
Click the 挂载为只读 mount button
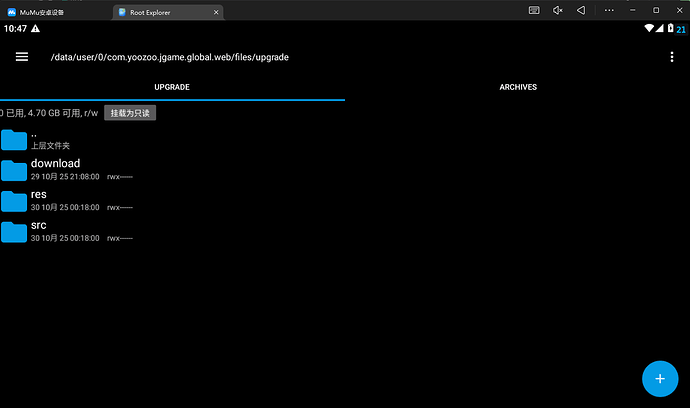click(x=130, y=113)
